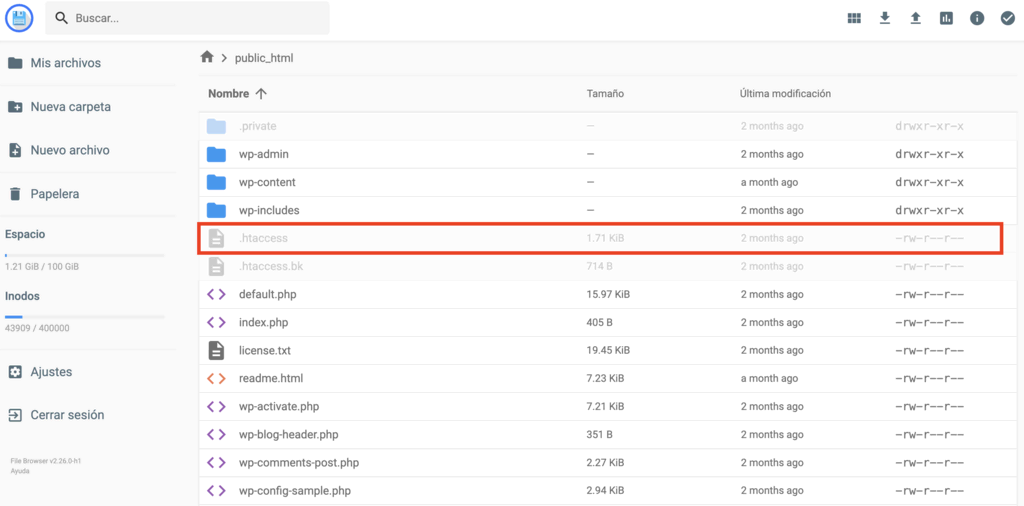Click the select-multiple checkmark icon
Viewport: 1024px width, 506px height.
tap(1007, 18)
